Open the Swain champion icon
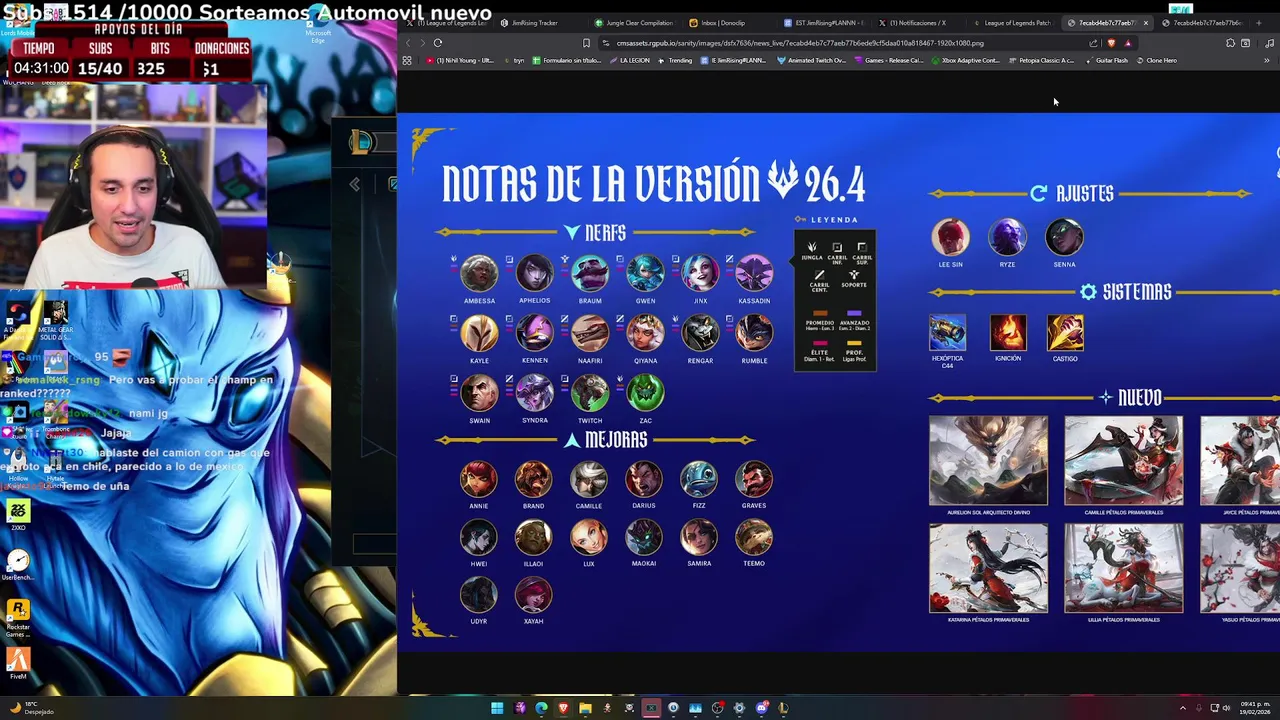The width and height of the screenshot is (1280, 720). [479, 393]
